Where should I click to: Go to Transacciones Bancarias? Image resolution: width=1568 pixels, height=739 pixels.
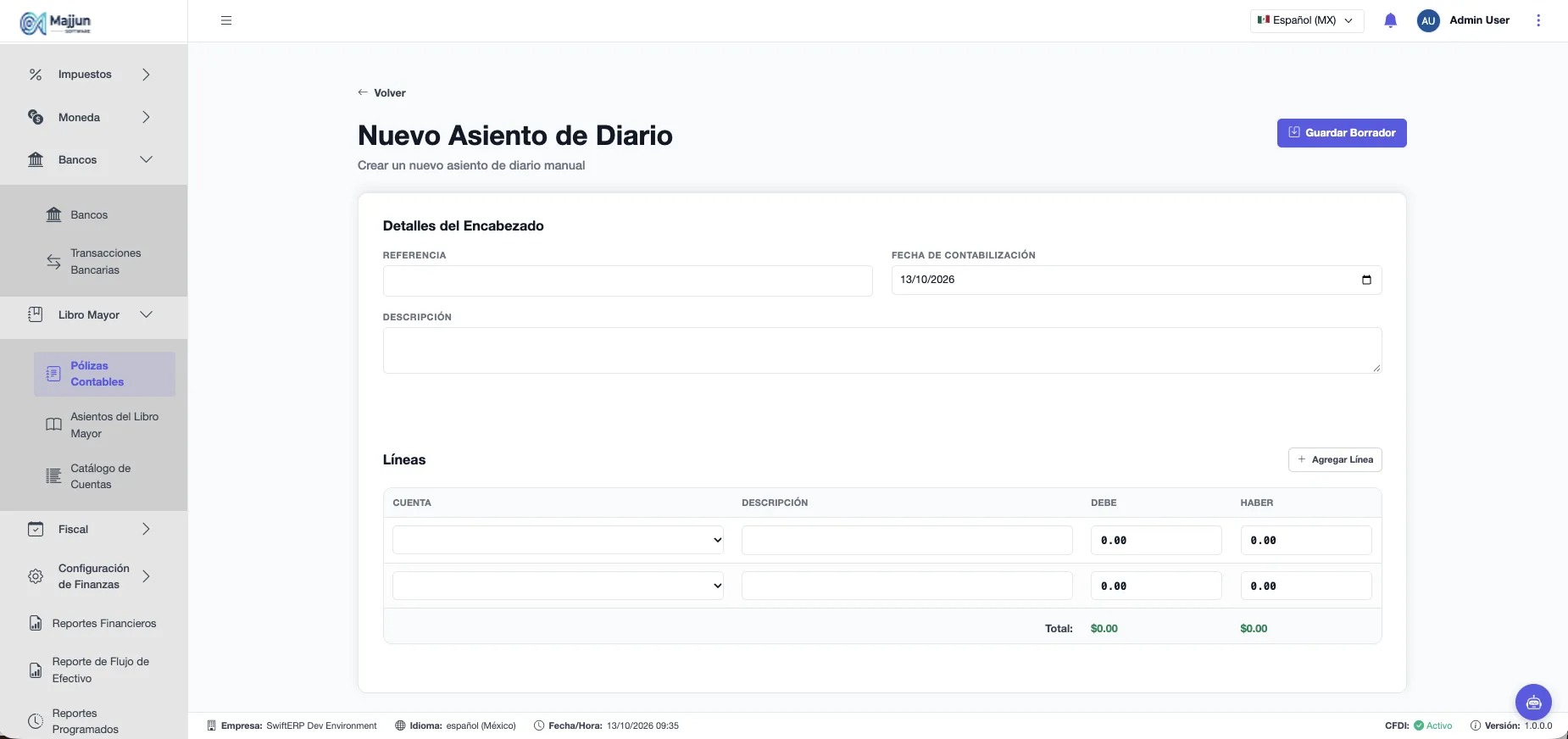[105, 262]
